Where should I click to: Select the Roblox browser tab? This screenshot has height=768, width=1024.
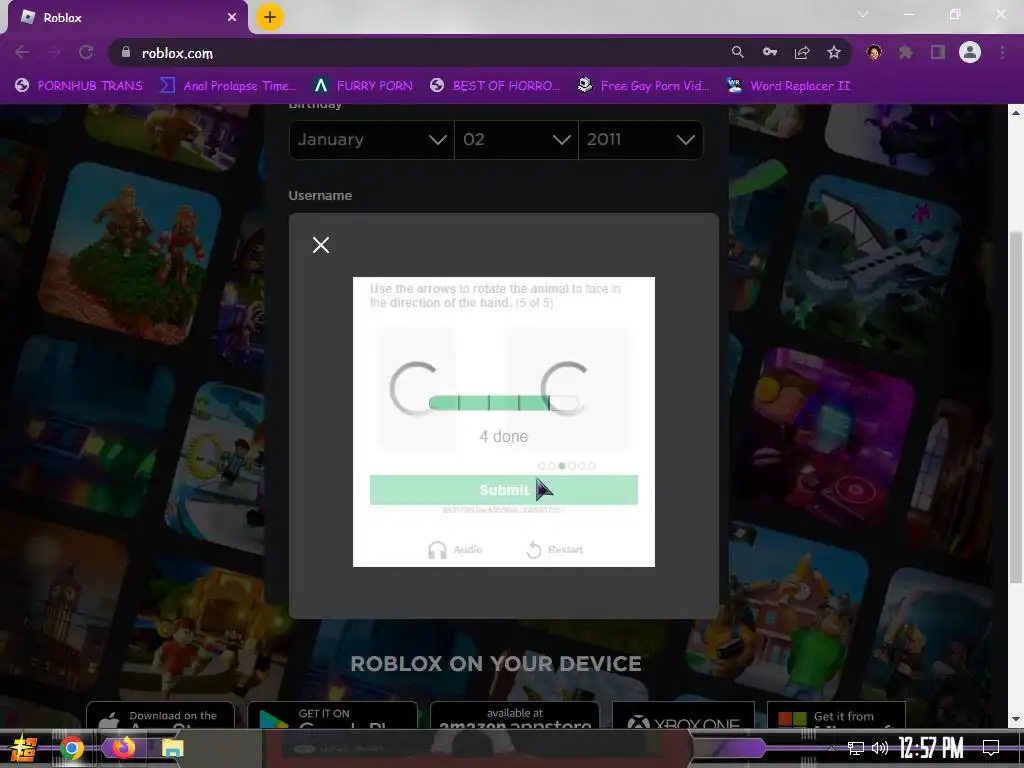pos(127,18)
